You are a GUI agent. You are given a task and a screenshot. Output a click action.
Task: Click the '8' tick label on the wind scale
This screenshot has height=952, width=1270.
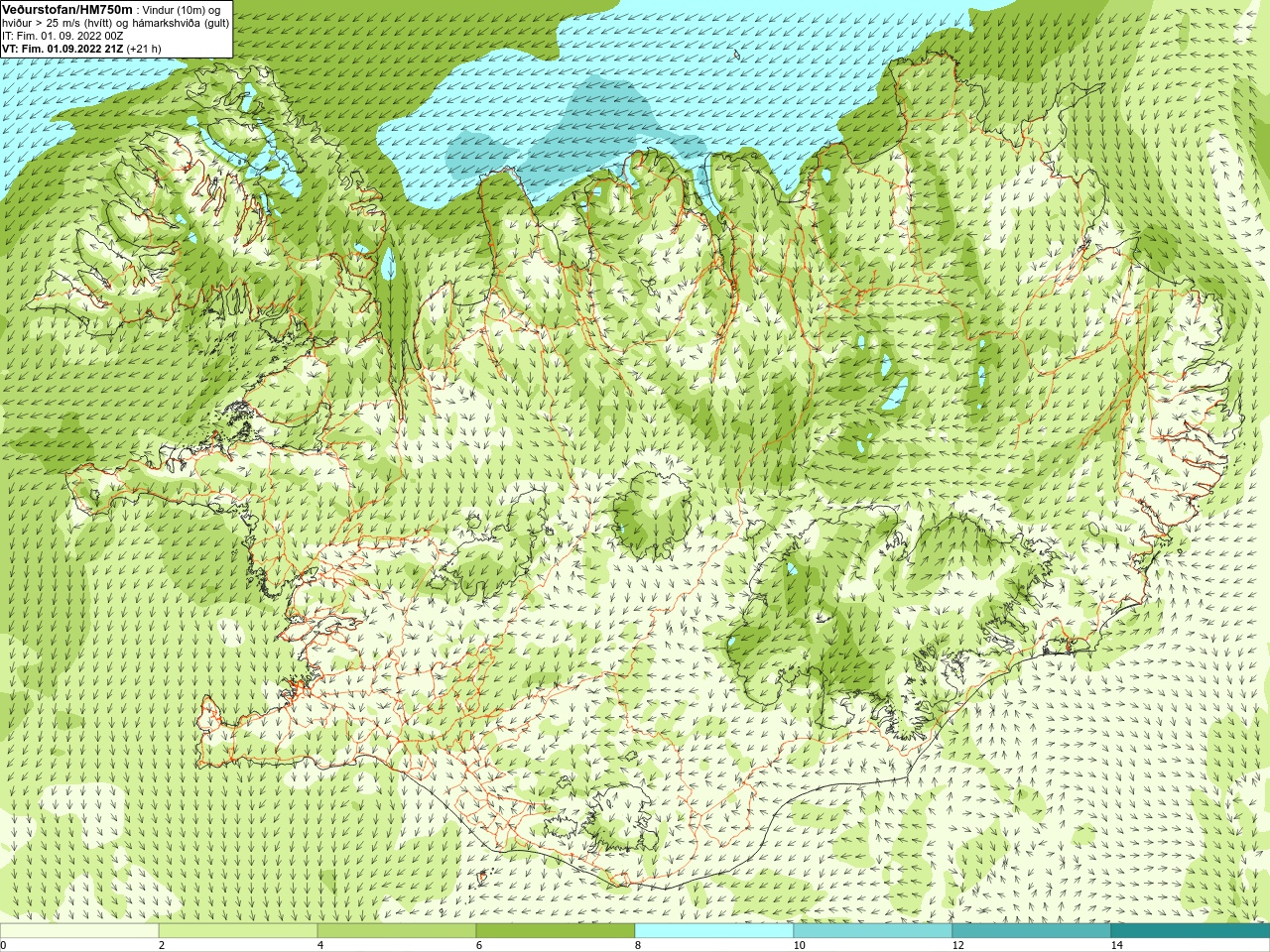pos(638,945)
